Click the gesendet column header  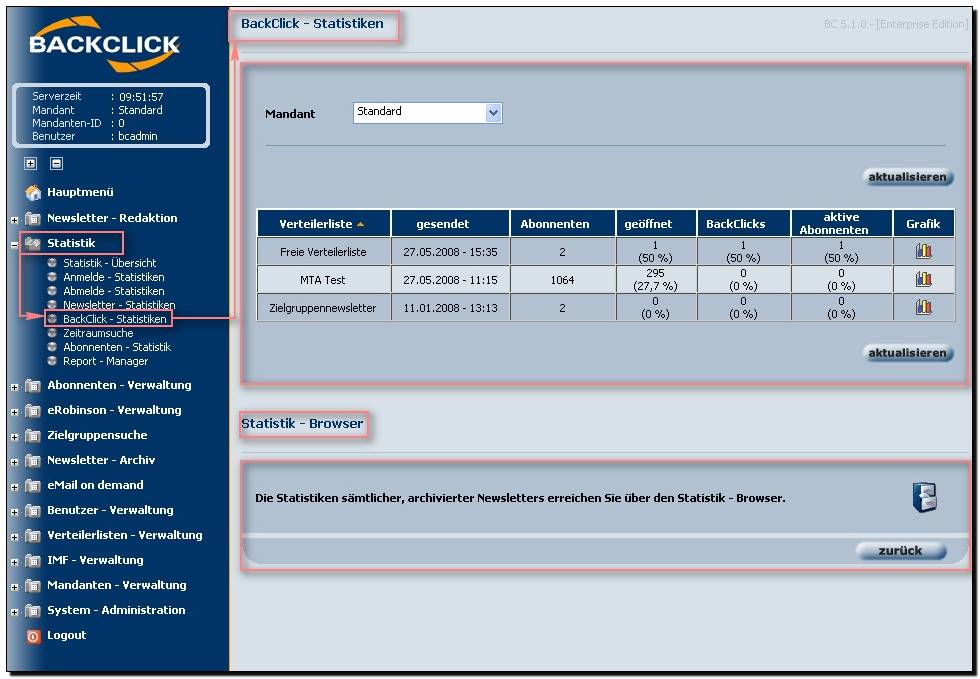click(x=450, y=223)
